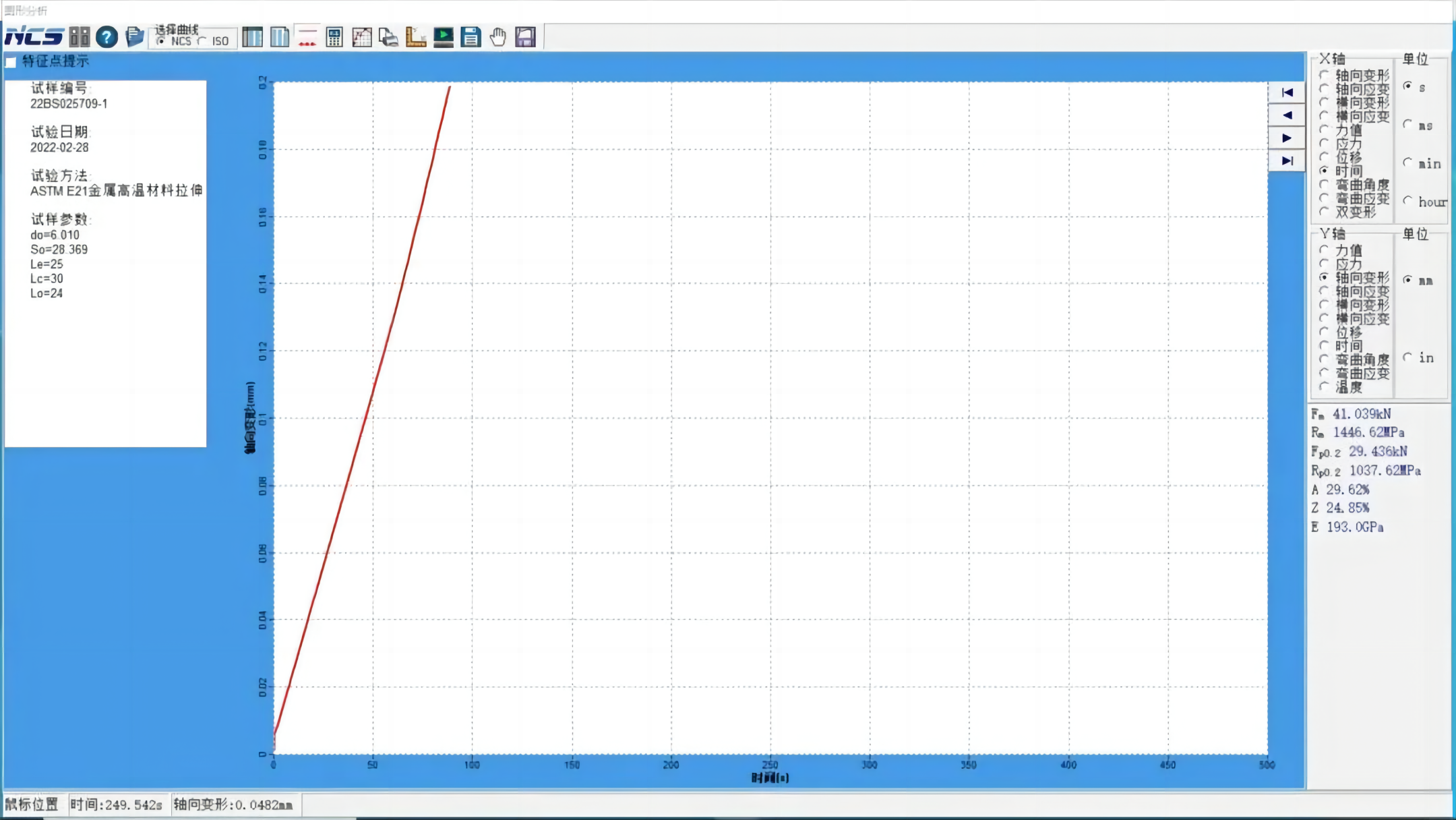The width and height of the screenshot is (1456, 820).
Task: Set Y axis to 弯曲角度
Action: (x=1324, y=359)
